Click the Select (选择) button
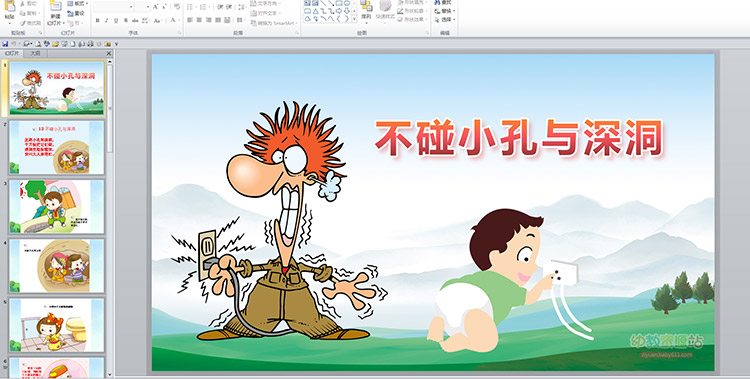The image size is (750, 379). point(445,20)
